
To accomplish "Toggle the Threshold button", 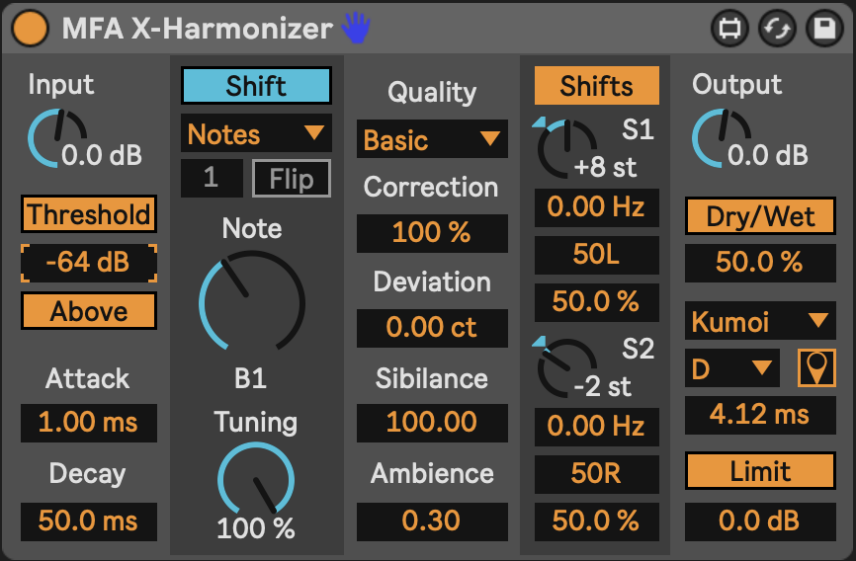I will point(89,214).
